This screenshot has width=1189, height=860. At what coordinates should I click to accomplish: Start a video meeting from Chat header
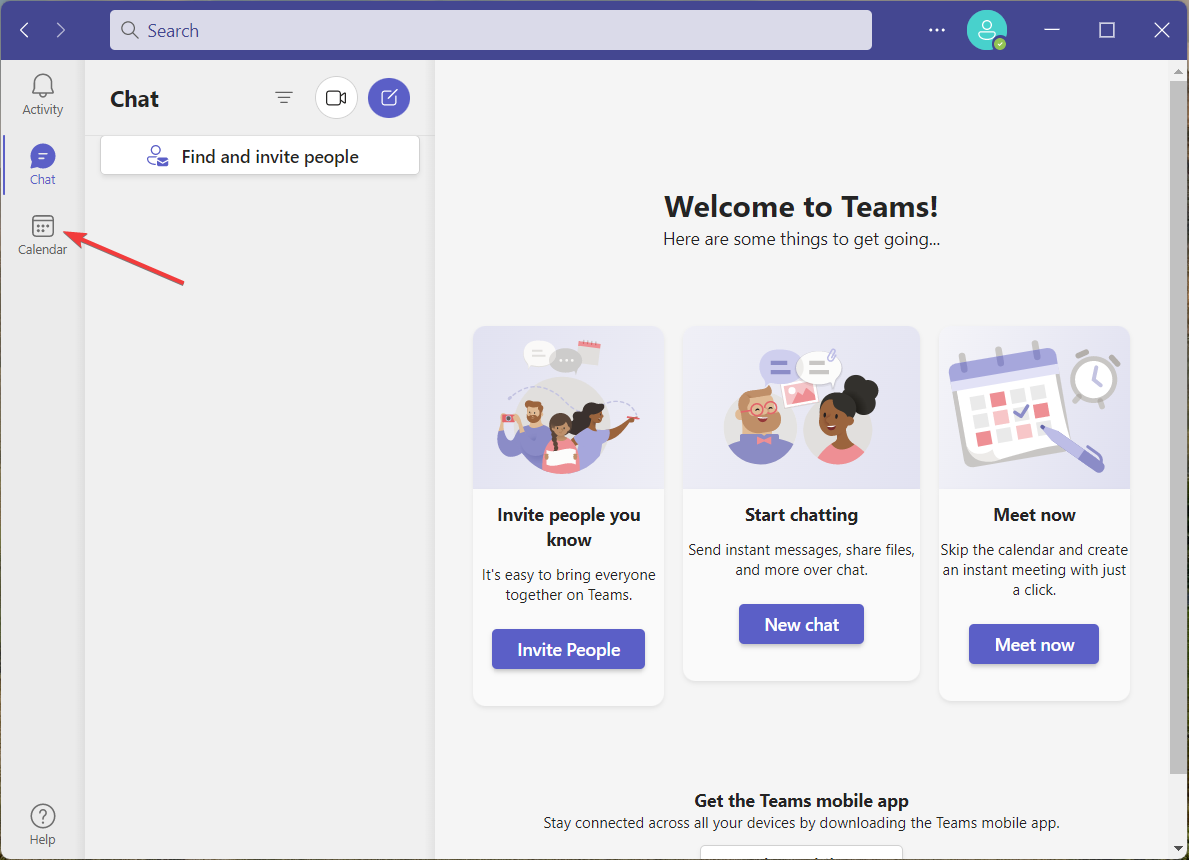[336, 98]
